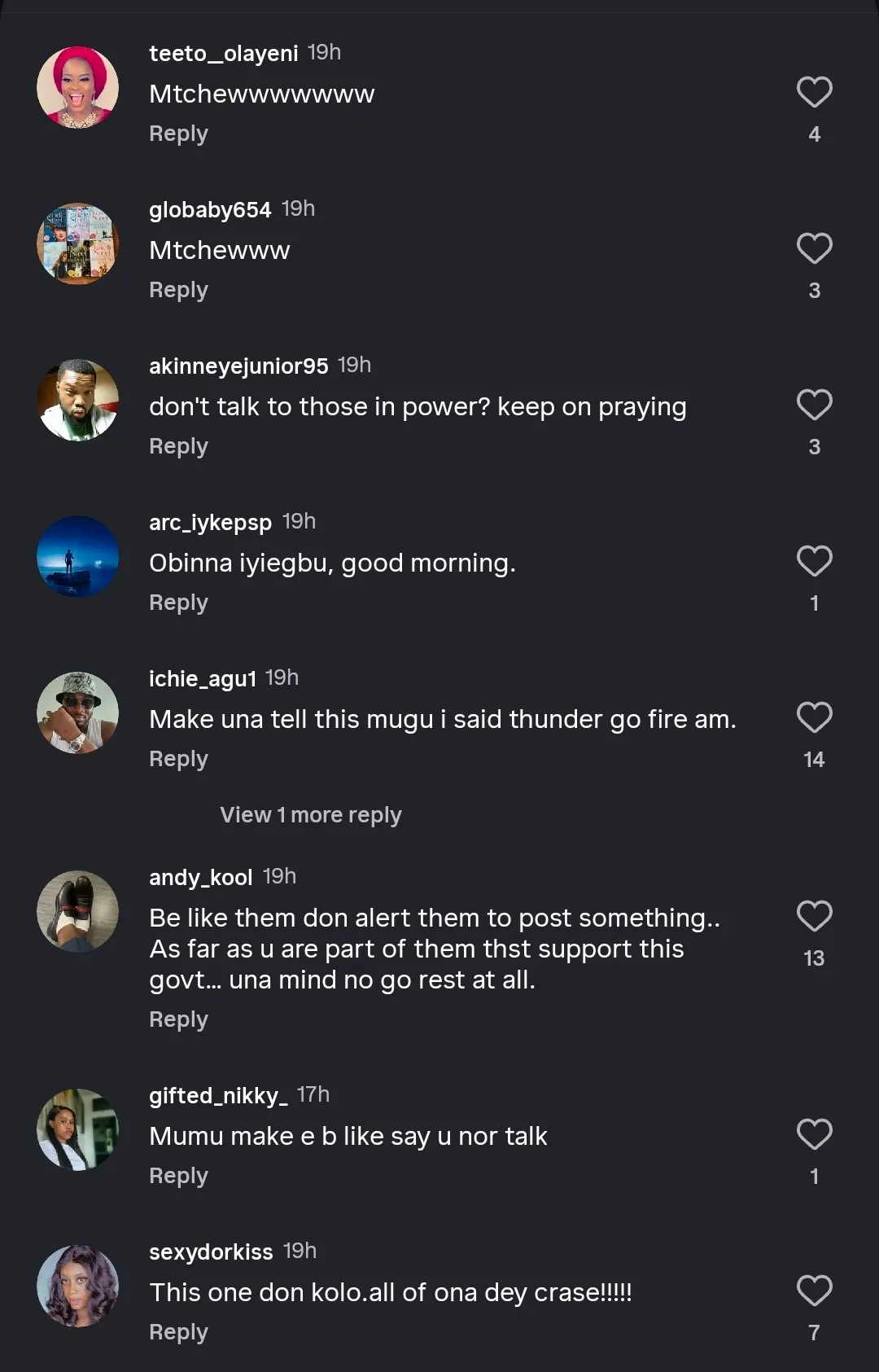The height and width of the screenshot is (1372, 879).
Task: Tap heart icon on andy_kool's comment
Action: click(814, 917)
